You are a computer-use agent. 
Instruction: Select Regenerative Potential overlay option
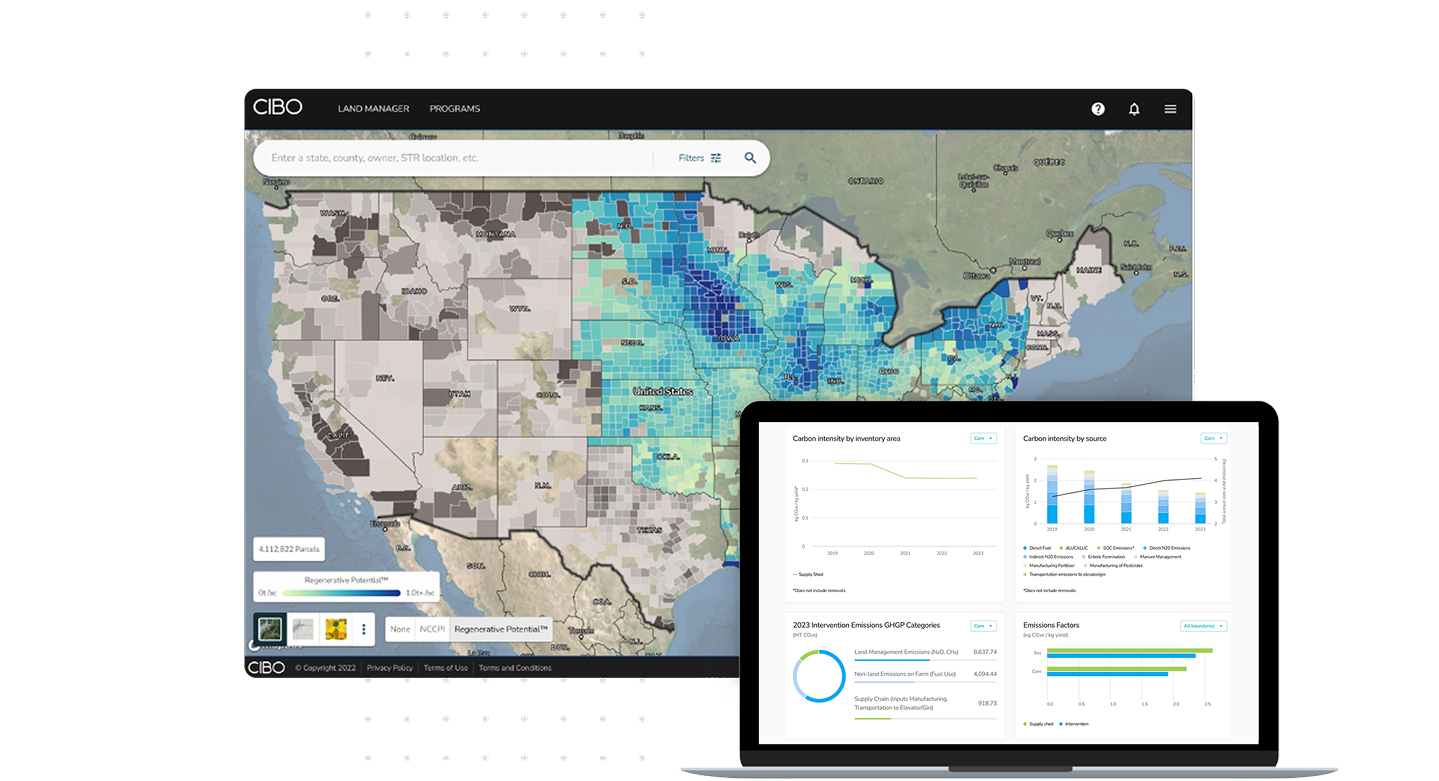[x=500, y=629]
